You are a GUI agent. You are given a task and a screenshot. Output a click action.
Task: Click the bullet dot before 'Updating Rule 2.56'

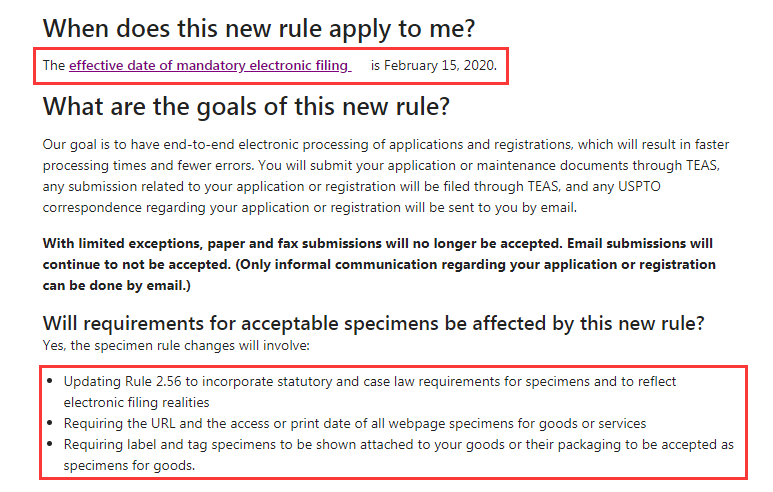tap(50, 382)
